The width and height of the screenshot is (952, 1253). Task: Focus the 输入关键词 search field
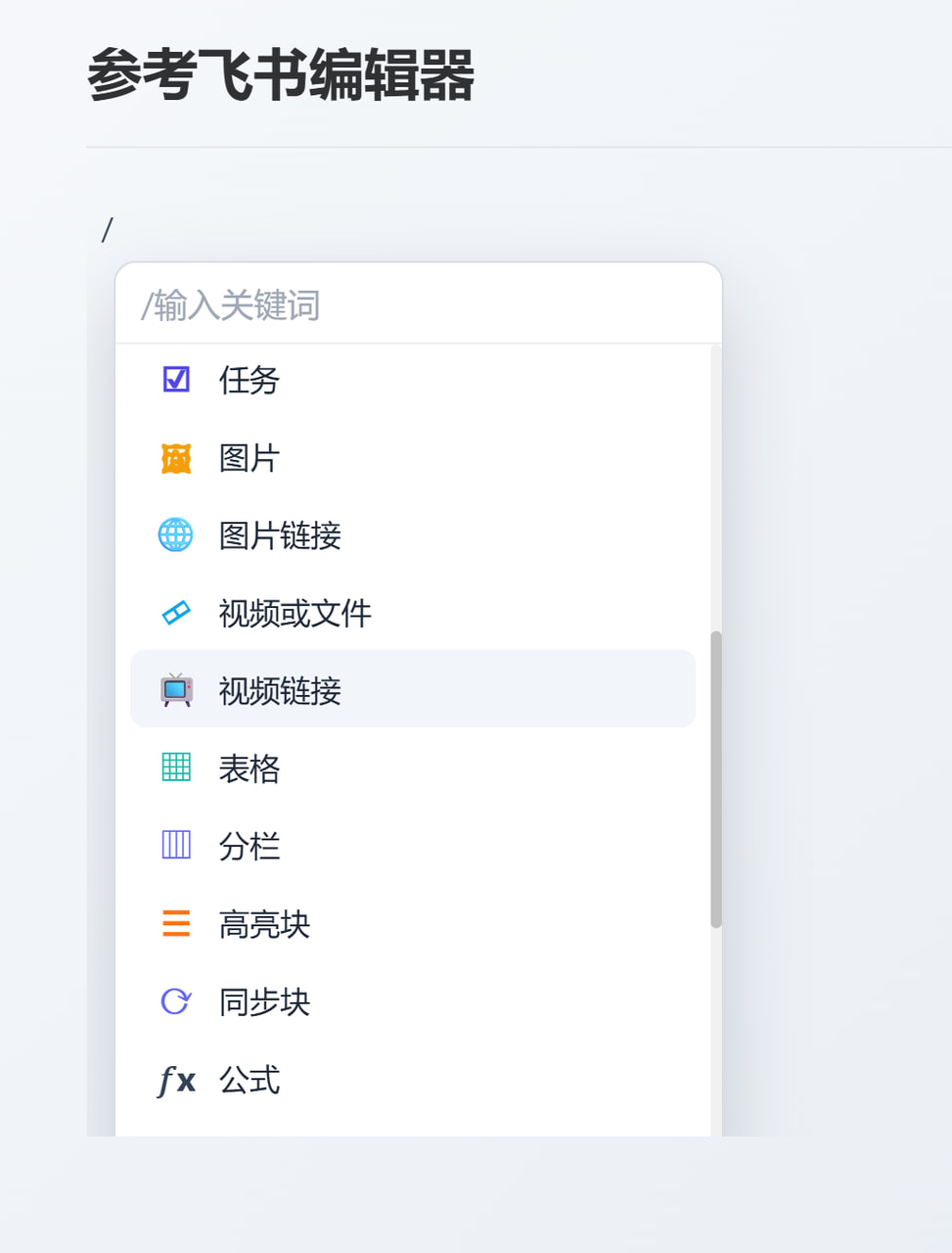[419, 305]
